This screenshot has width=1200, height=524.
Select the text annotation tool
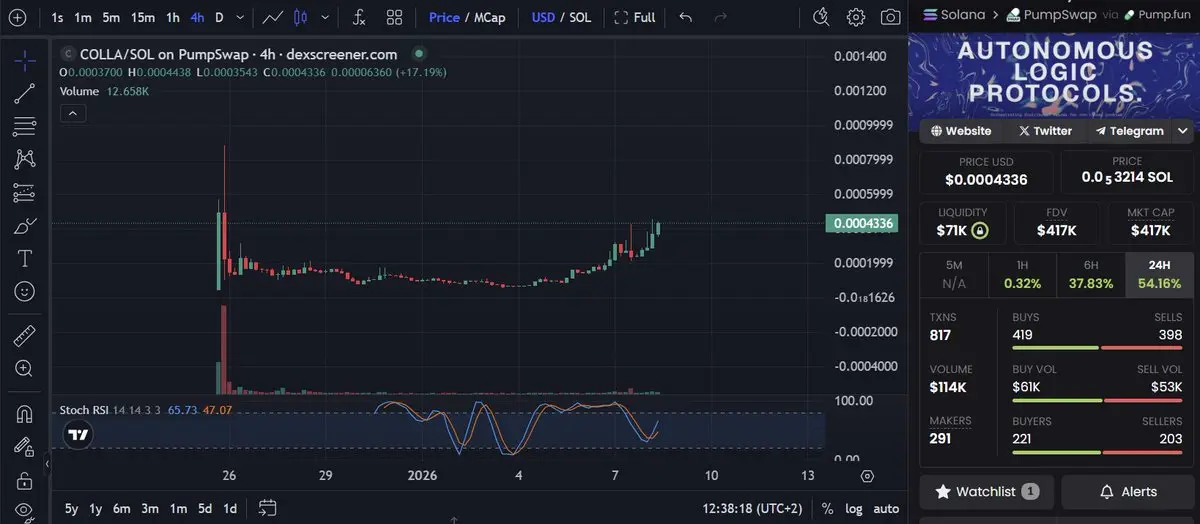click(x=25, y=258)
